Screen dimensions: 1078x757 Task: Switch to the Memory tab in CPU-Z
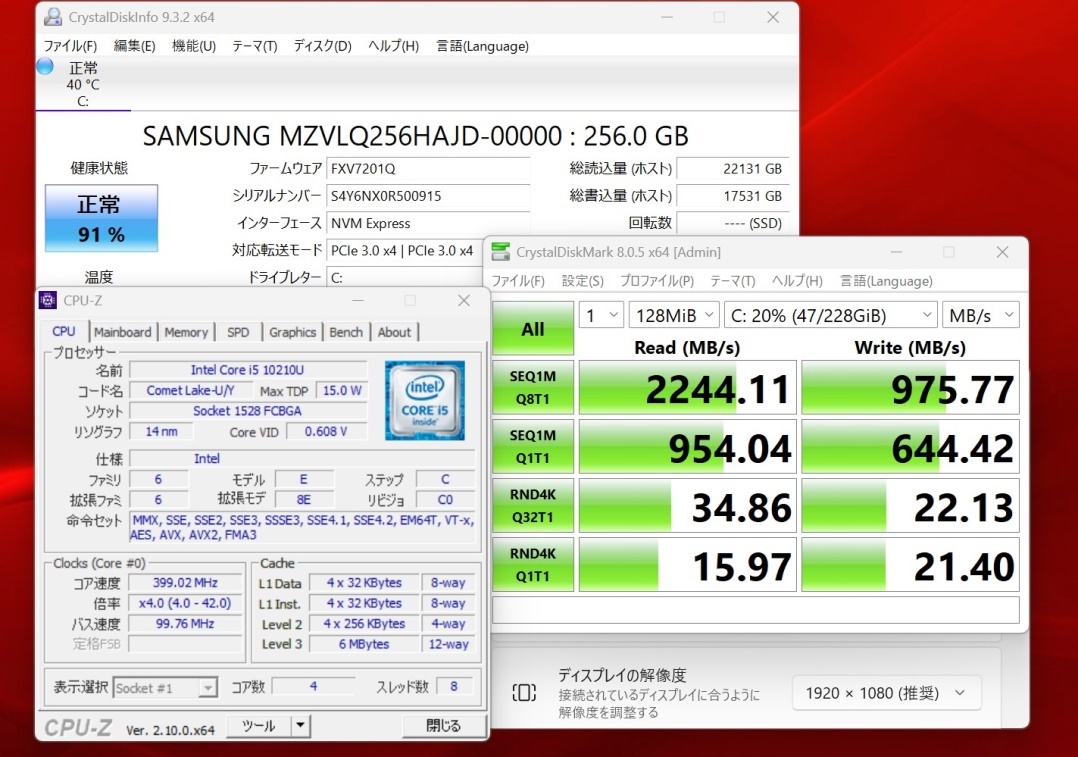pos(186,332)
